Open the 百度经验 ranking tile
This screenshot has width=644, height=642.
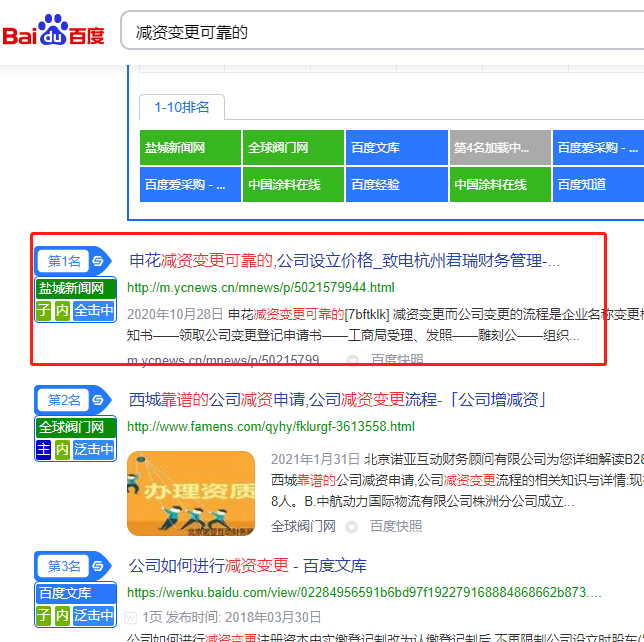[x=397, y=184]
